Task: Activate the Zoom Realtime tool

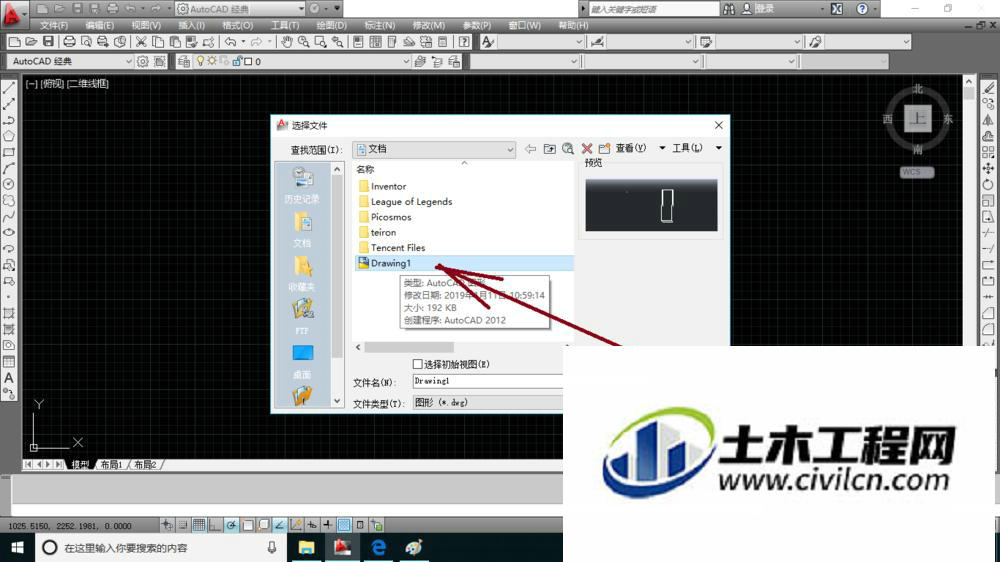Action: [304, 42]
